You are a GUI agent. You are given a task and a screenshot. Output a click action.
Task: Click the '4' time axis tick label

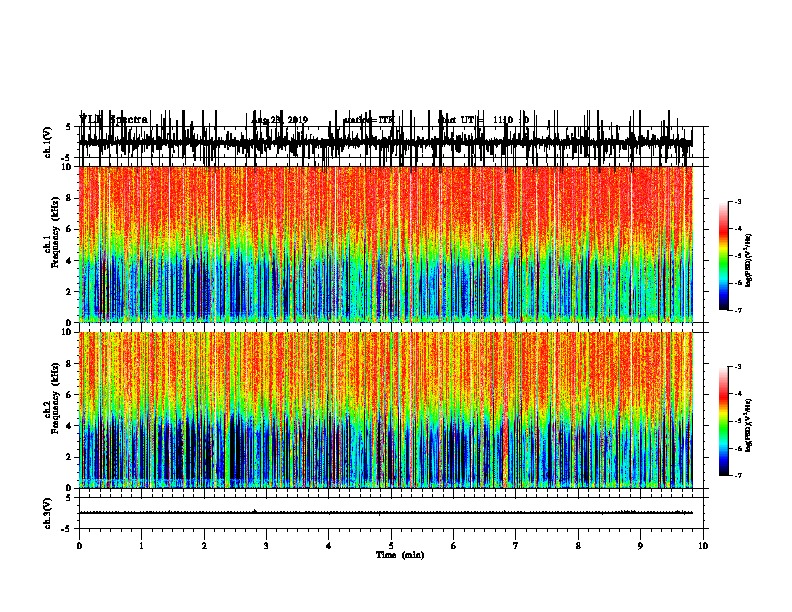pos(329,546)
